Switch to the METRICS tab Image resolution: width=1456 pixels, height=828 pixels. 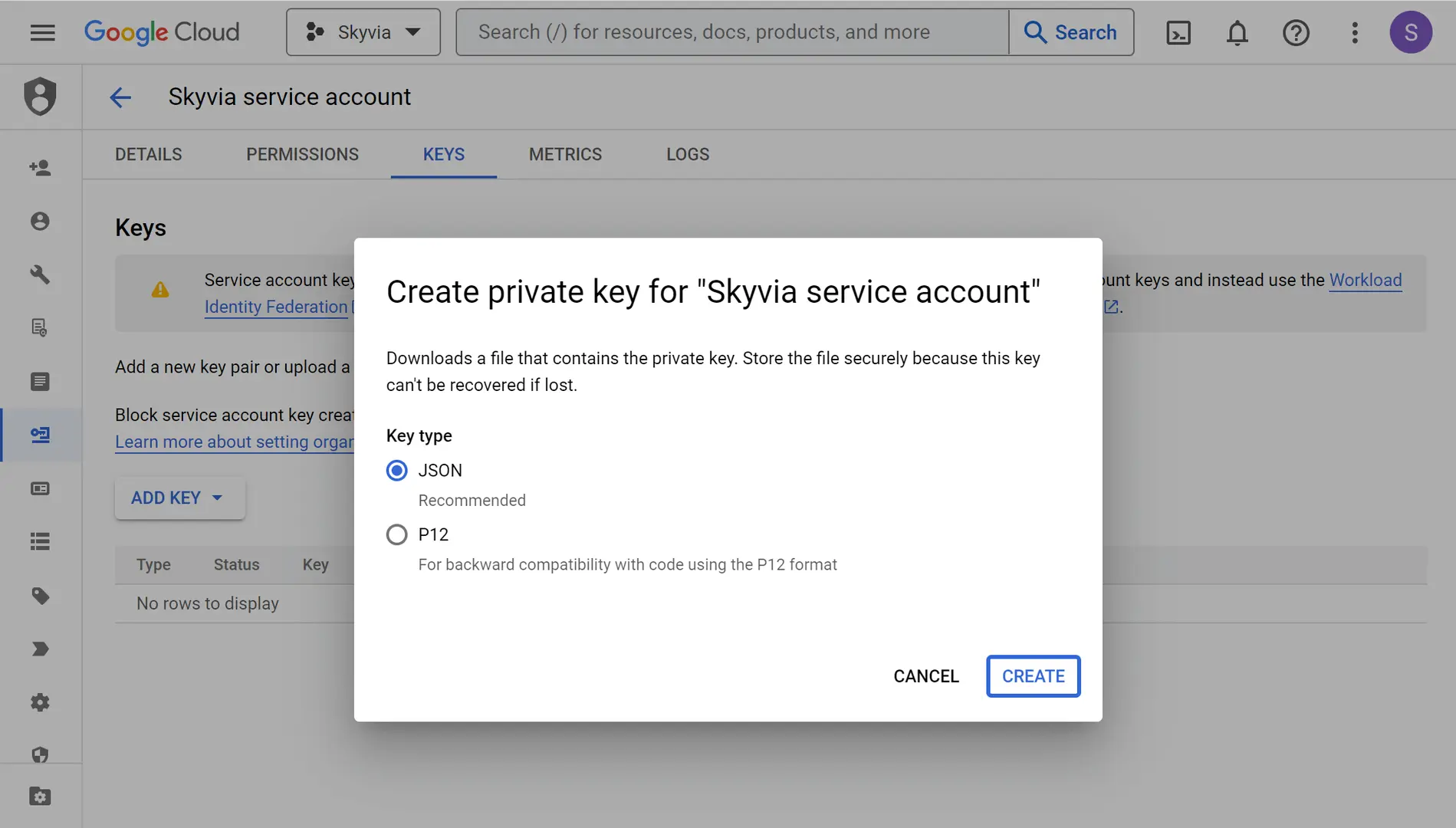click(x=565, y=154)
